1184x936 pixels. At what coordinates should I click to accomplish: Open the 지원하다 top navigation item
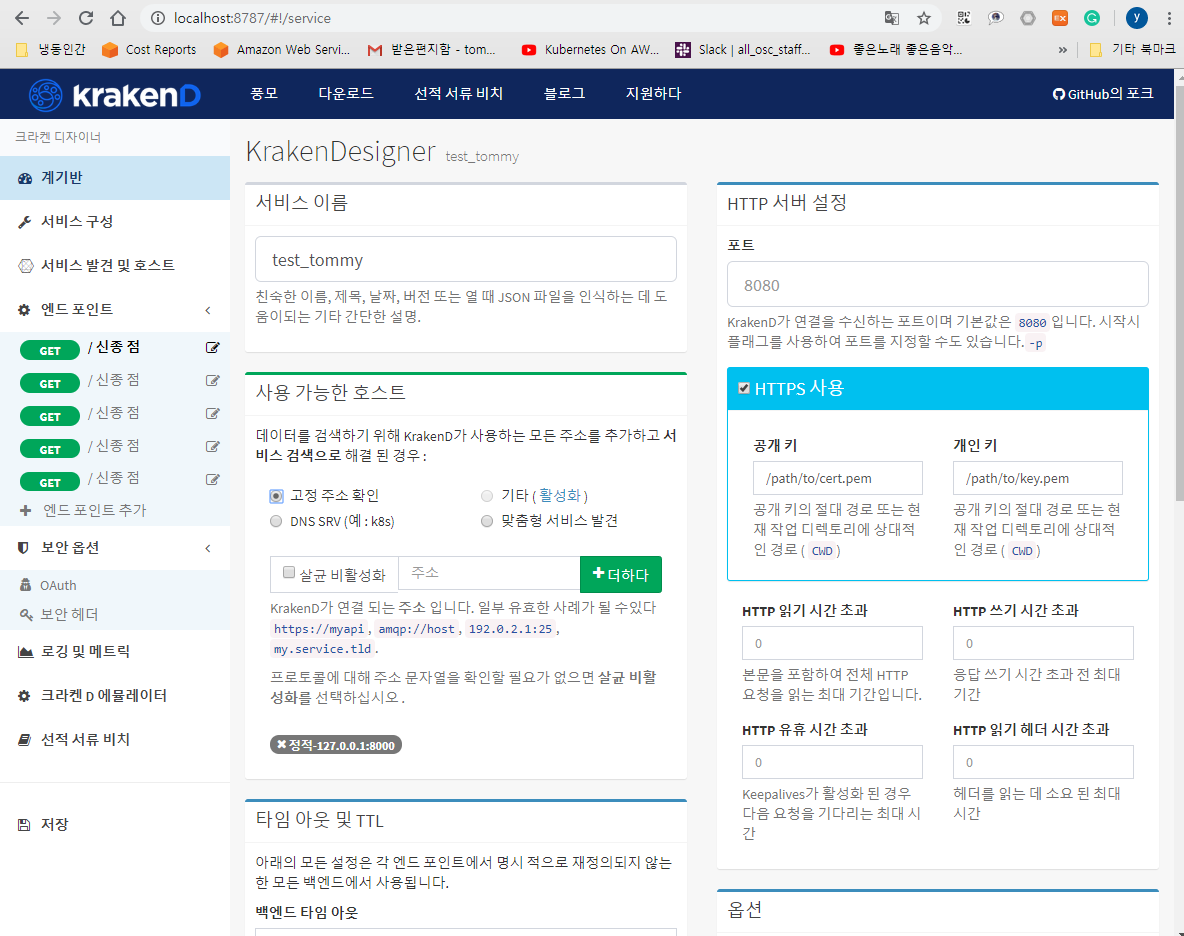pyautogui.click(x=653, y=94)
